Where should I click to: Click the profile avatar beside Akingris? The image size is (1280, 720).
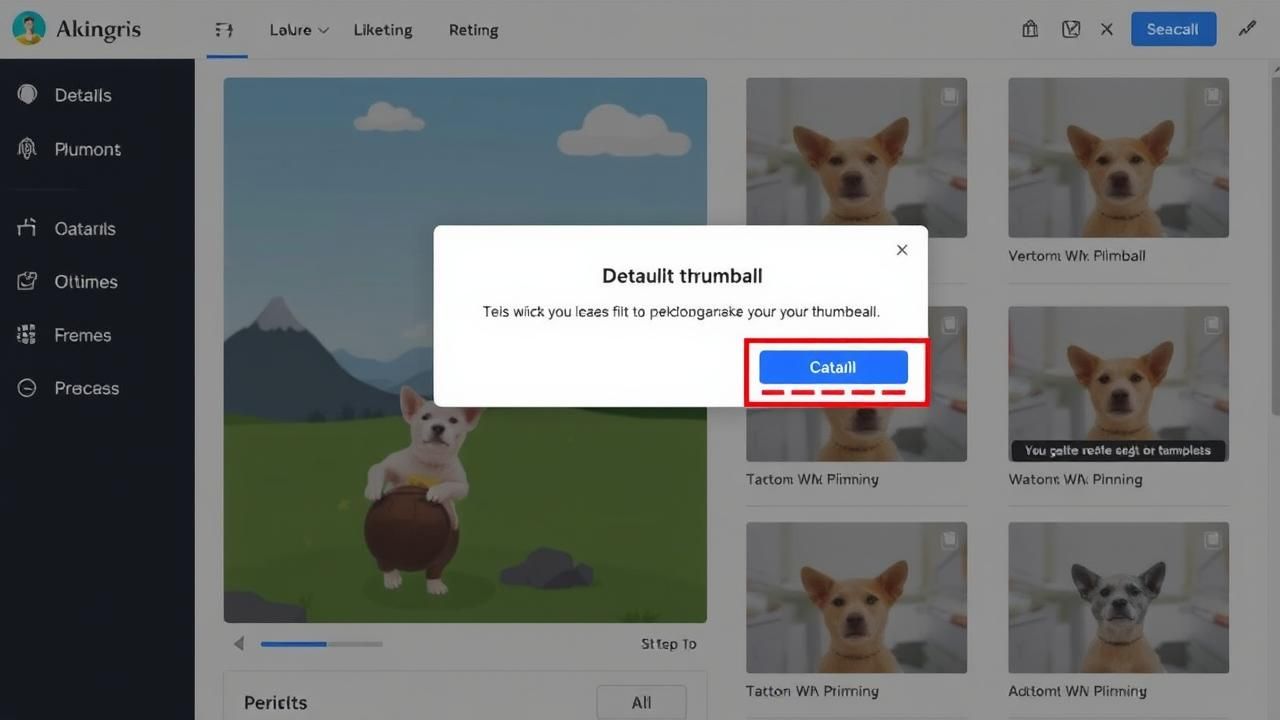tap(28, 29)
